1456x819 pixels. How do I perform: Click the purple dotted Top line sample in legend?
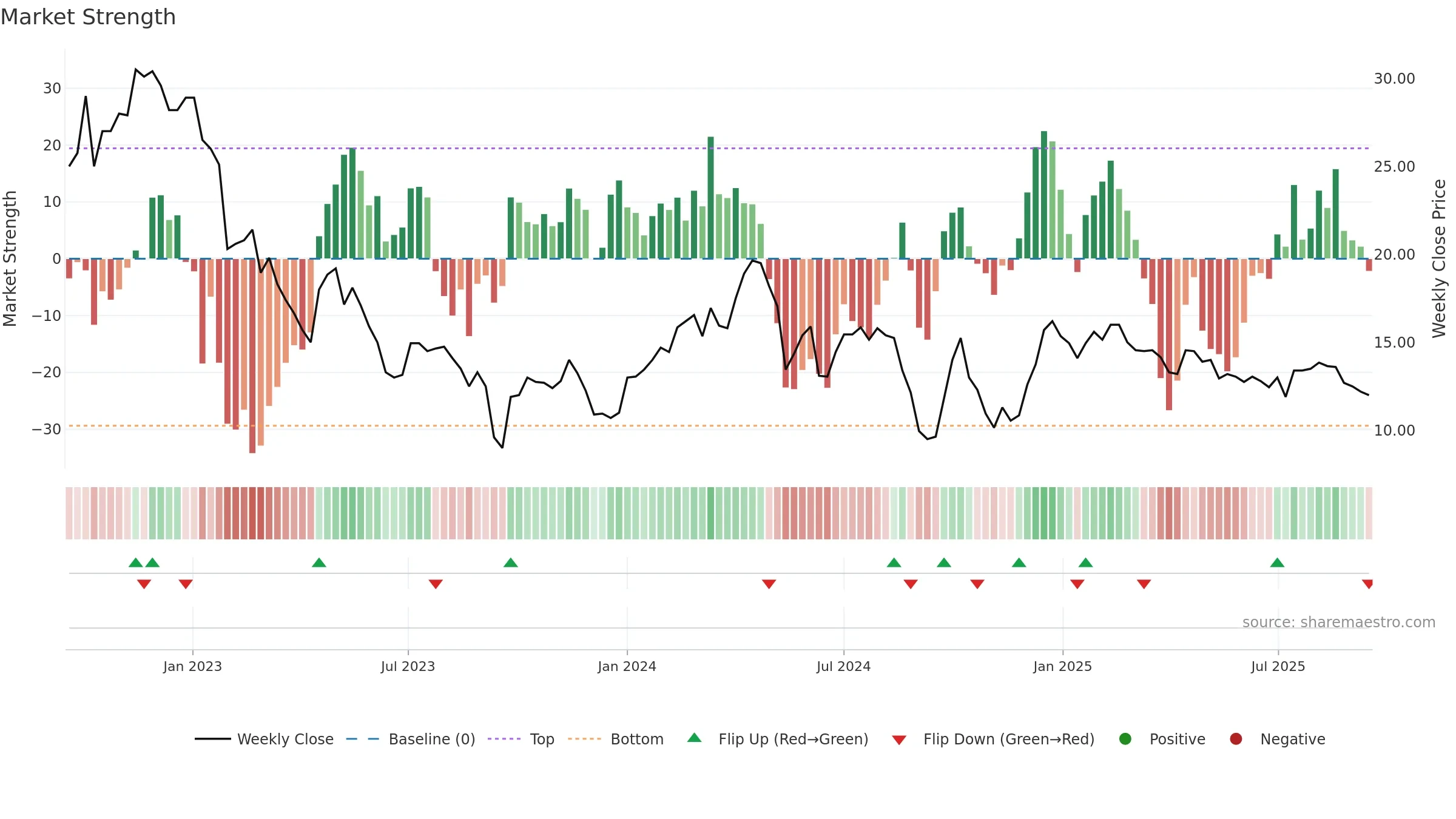504,739
